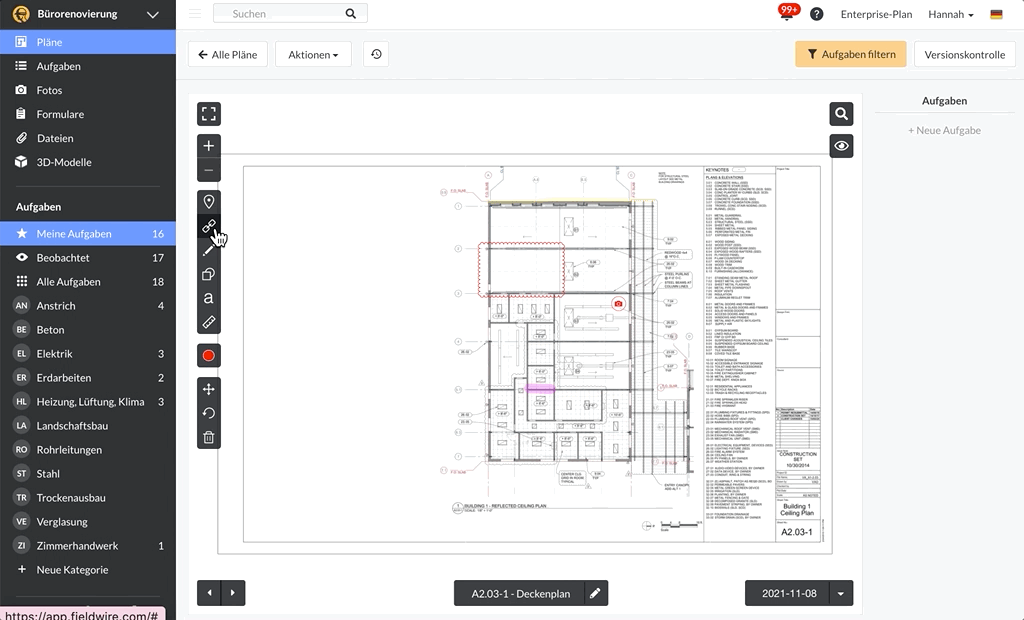Select the red dashed cloud markup
1024x620 pixels.
pos(521,269)
